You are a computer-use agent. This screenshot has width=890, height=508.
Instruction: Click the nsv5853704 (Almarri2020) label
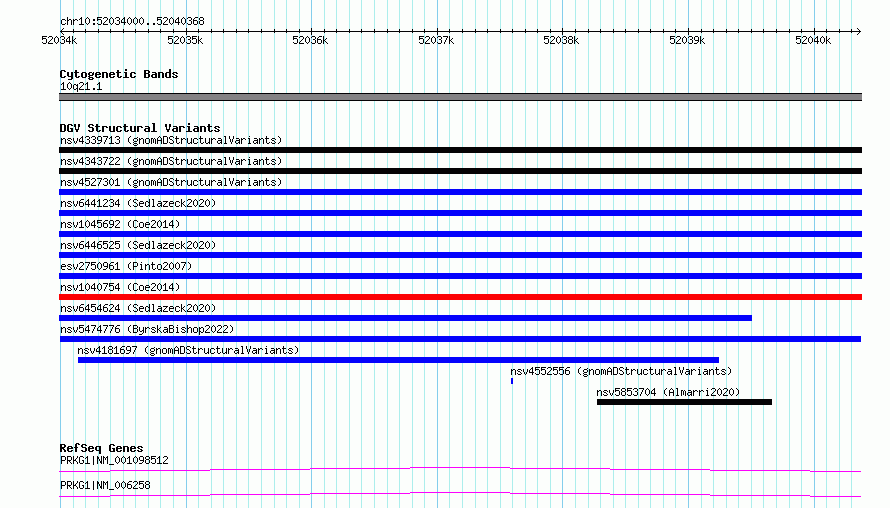[x=668, y=392]
